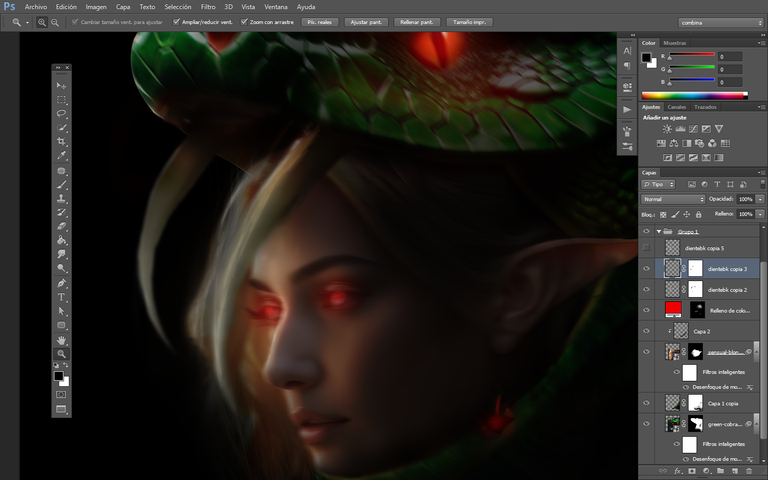Open Character panel icon in side dock
This screenshot has height=480, width=768.
tap(627, 50)
